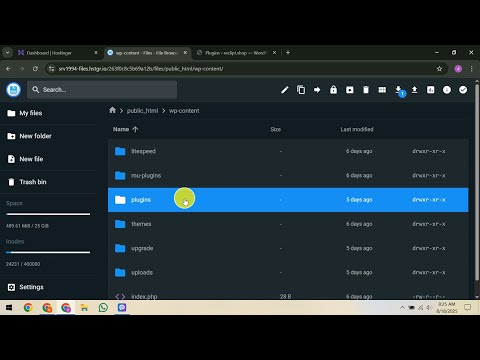Expand Chrome tab search dropdown
This screenshot has width=480, height=360.
(x=7, y=53)
